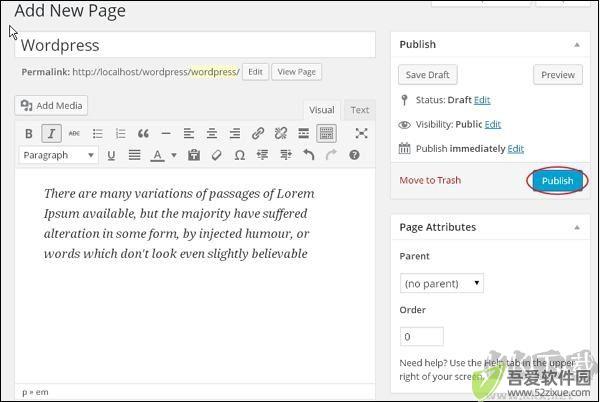
Task: Apply text color with A icon
Action: point(157,155)
